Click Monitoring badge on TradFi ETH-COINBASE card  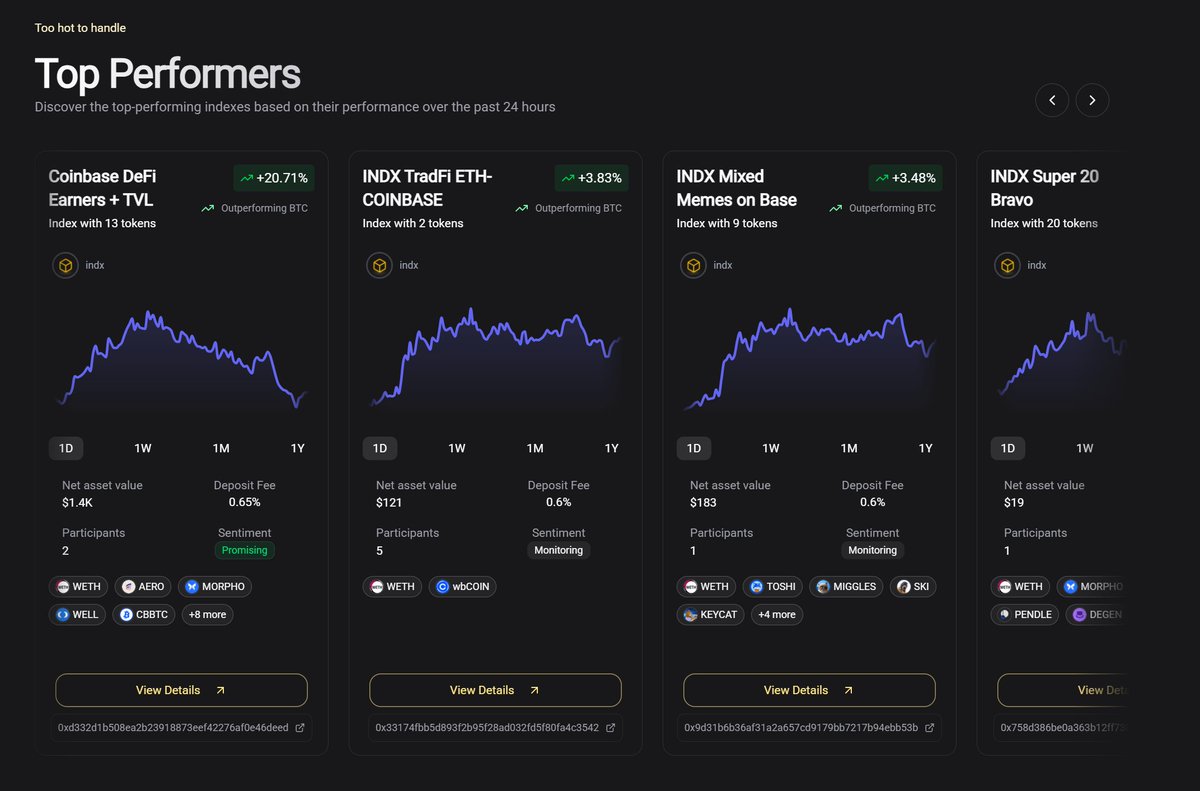(559, 550)
